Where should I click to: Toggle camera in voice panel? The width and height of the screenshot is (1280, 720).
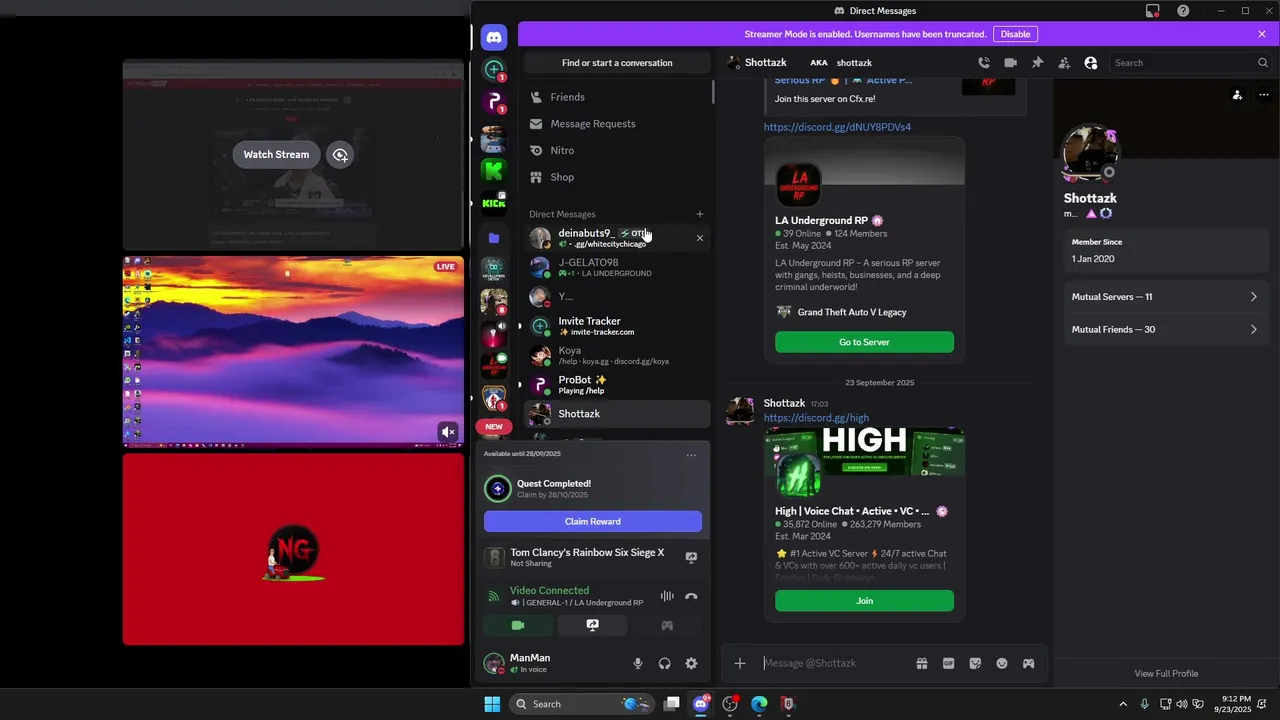pos(518,625)
